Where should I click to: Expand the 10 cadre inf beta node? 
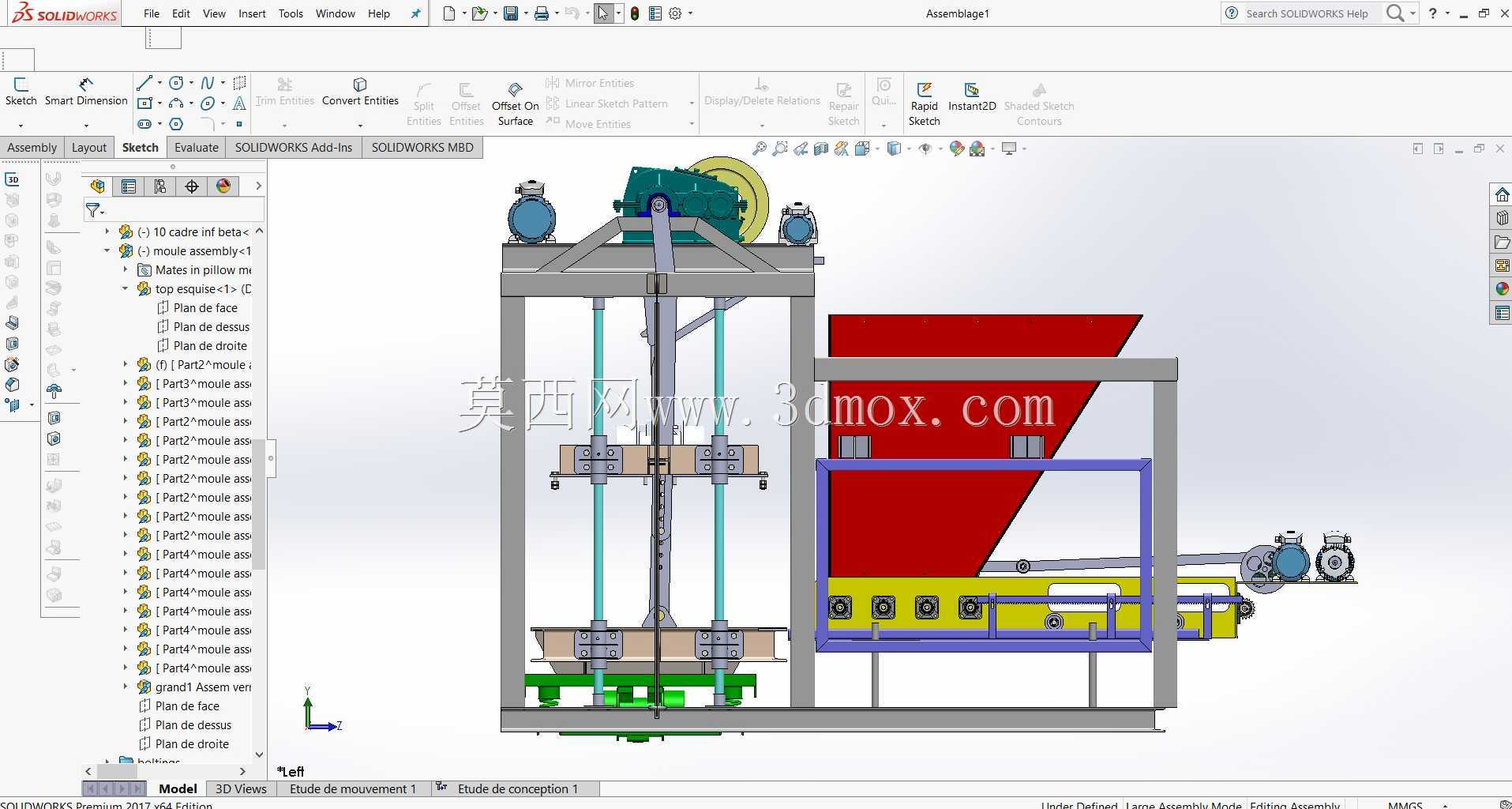[107, 232]
